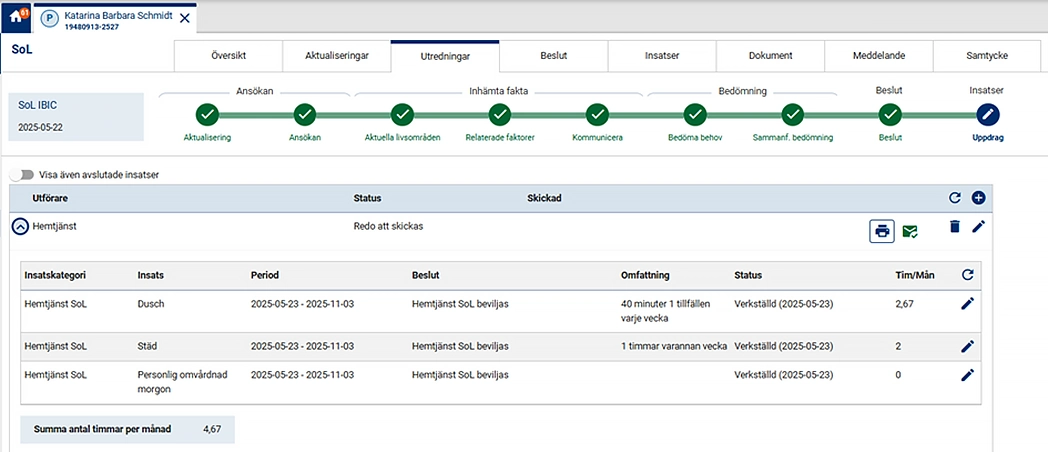Click the Insatskategori column header
Viewport: 1048px width, 452px height.
pos(55,275)
